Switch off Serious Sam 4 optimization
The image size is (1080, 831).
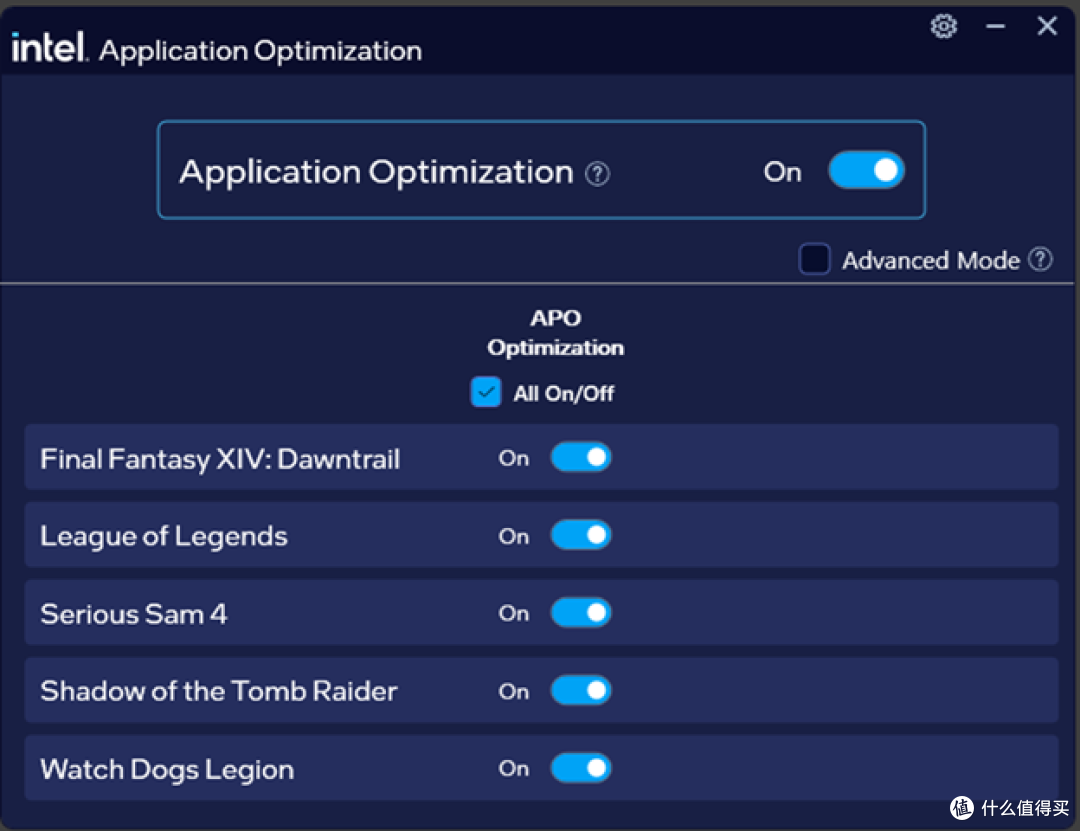[x=581, y=613]
